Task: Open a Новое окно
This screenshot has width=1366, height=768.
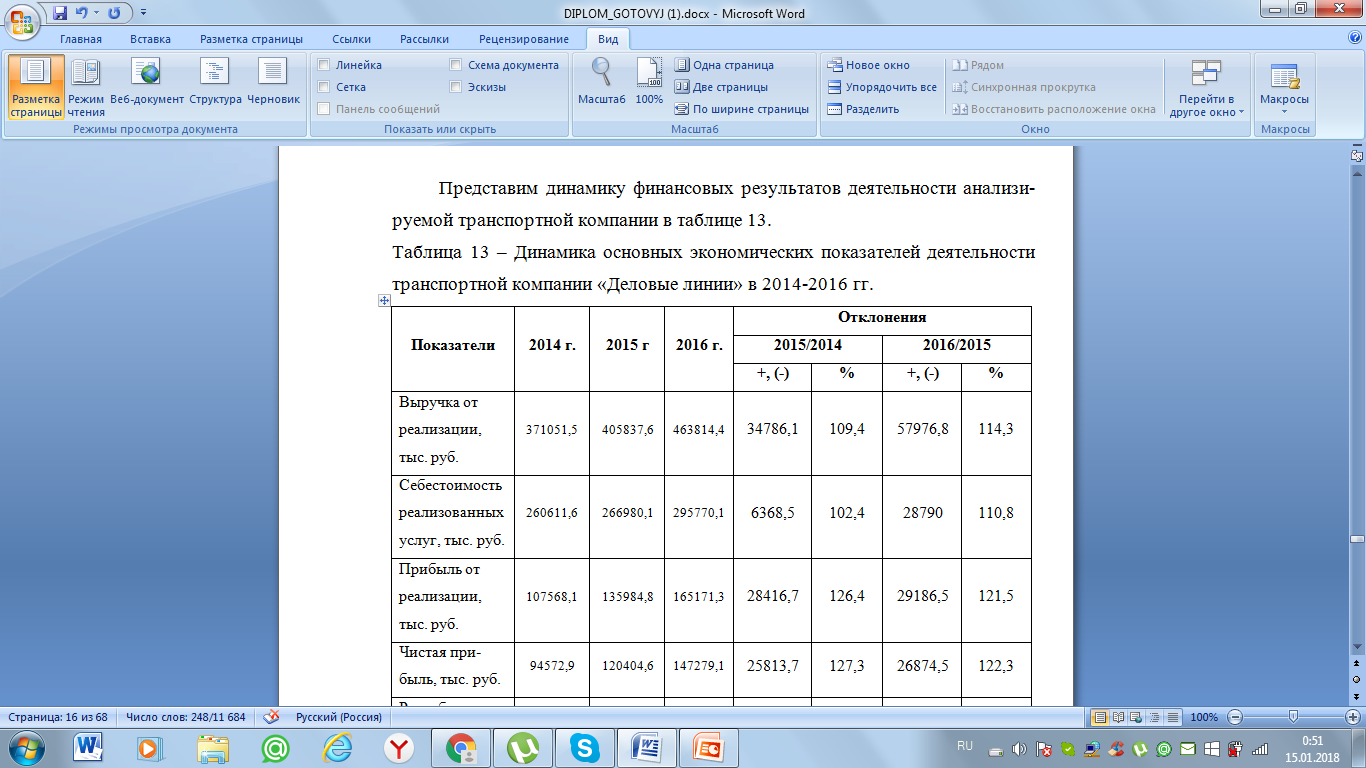Action: coord(869,65)
